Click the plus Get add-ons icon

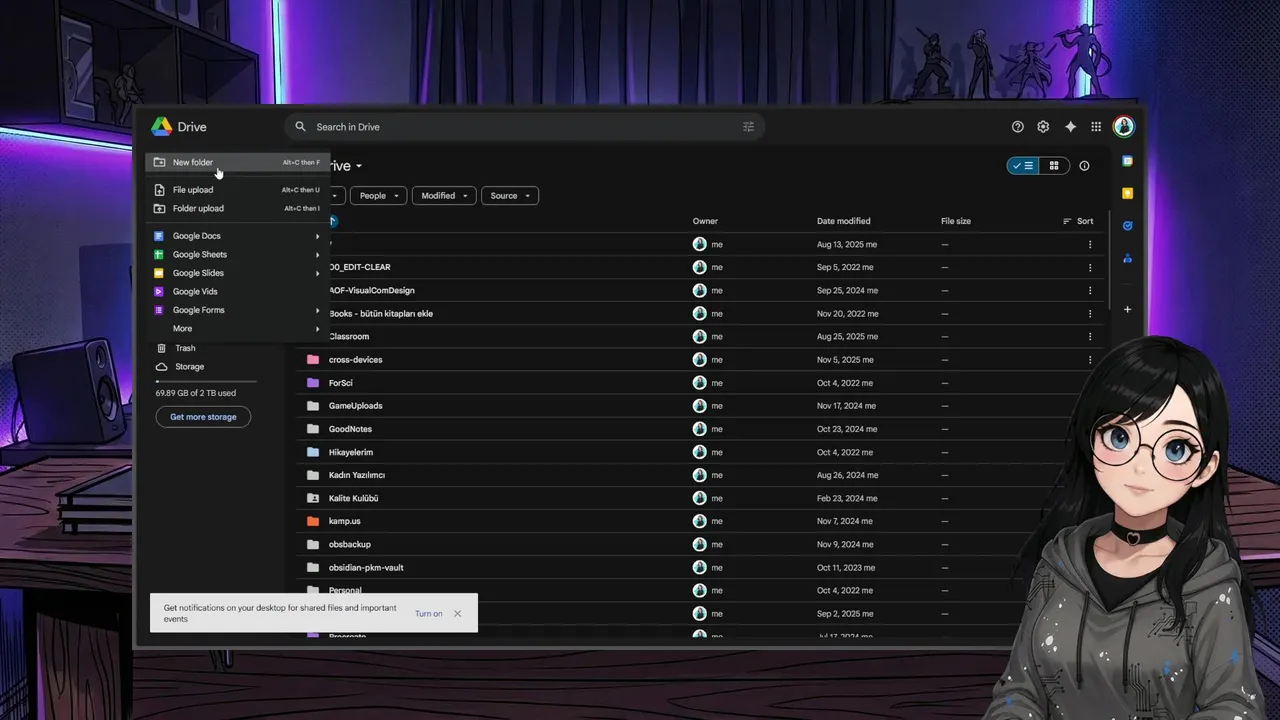[1128, 309]
